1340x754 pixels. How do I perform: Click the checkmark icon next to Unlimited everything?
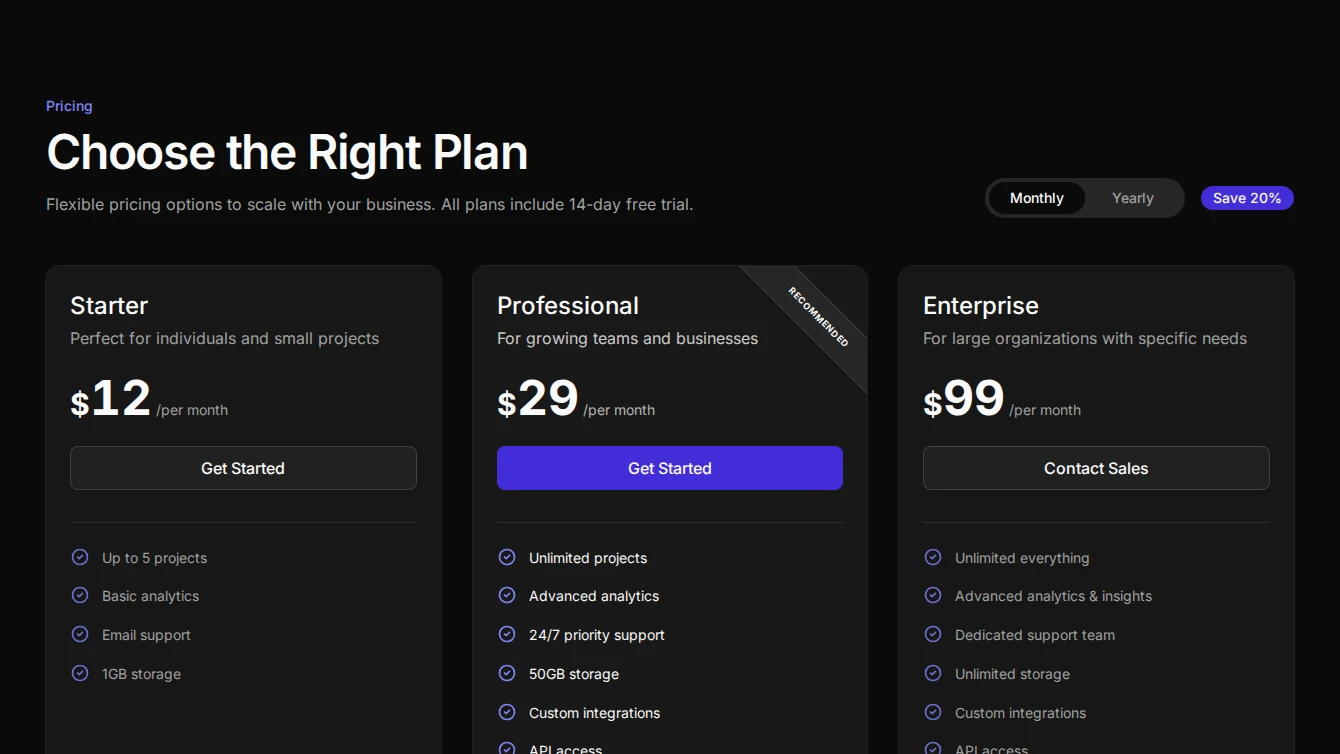pos(933,557)
